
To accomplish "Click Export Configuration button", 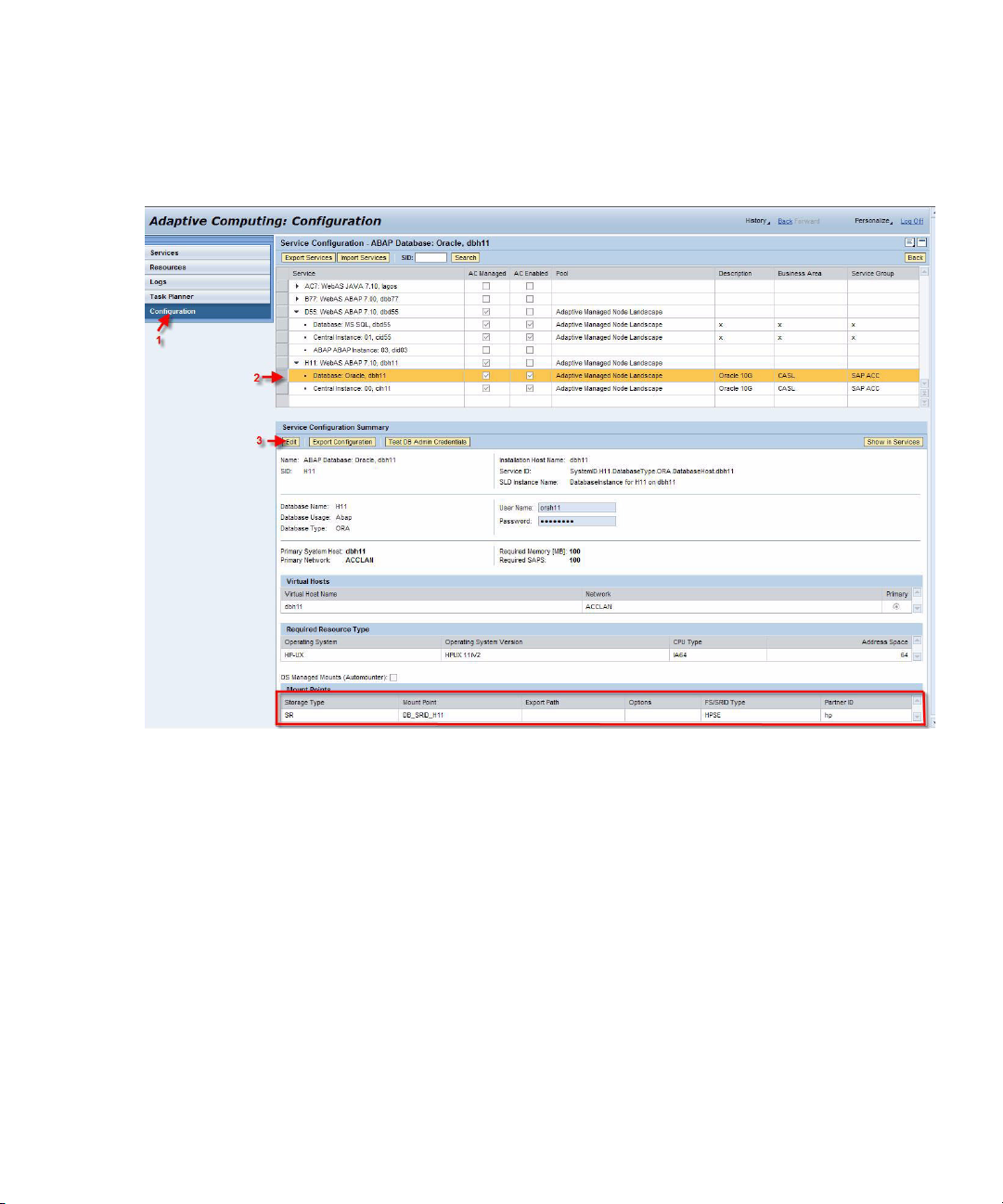I will 342,442.
